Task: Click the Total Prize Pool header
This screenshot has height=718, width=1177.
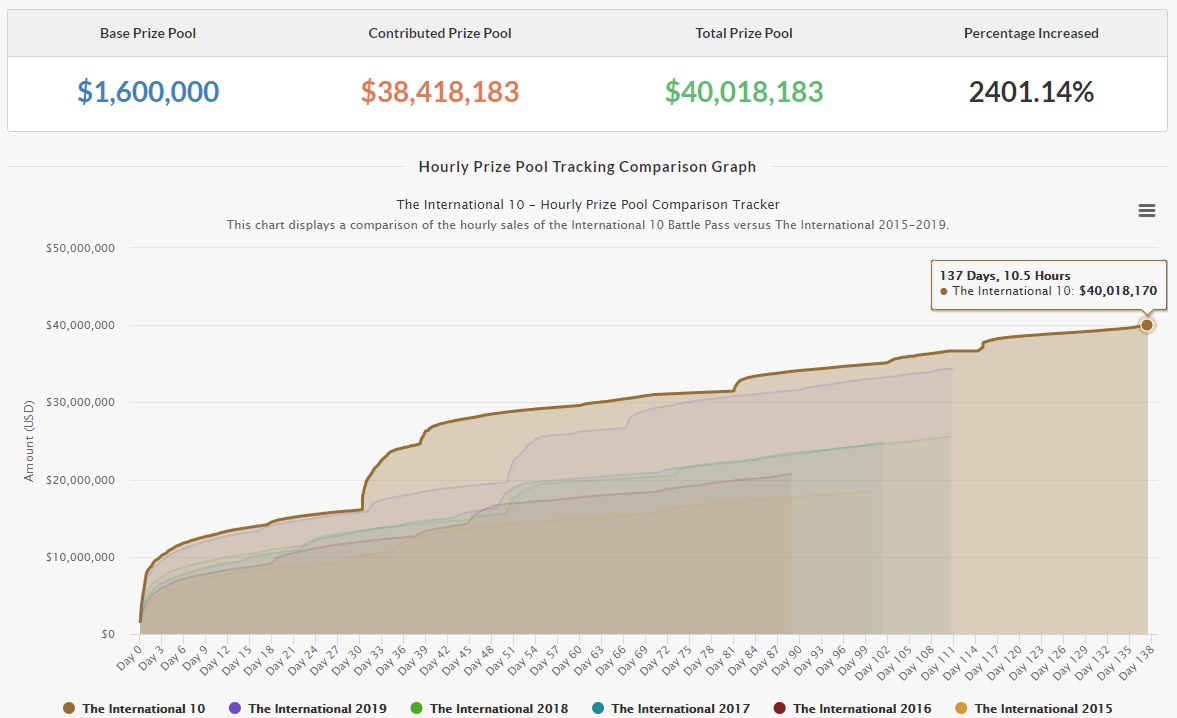Action: coord(744,33)
